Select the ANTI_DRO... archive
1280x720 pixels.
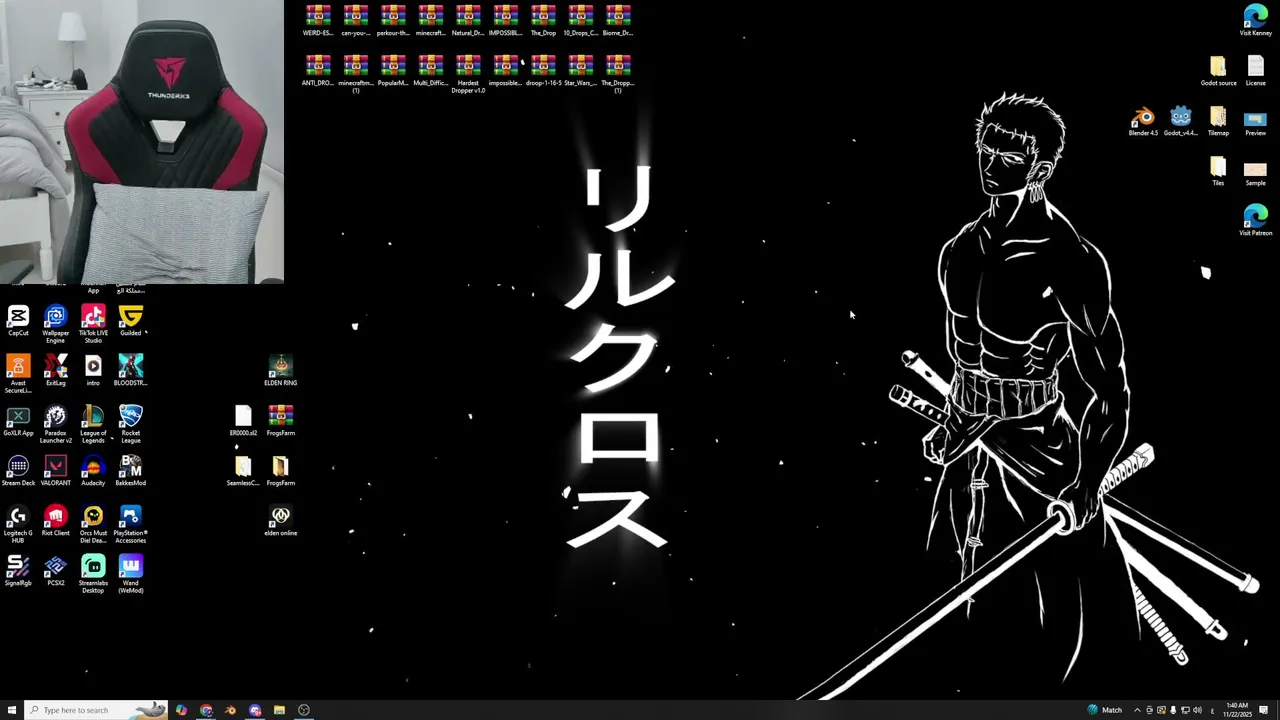tap(318, 72)
